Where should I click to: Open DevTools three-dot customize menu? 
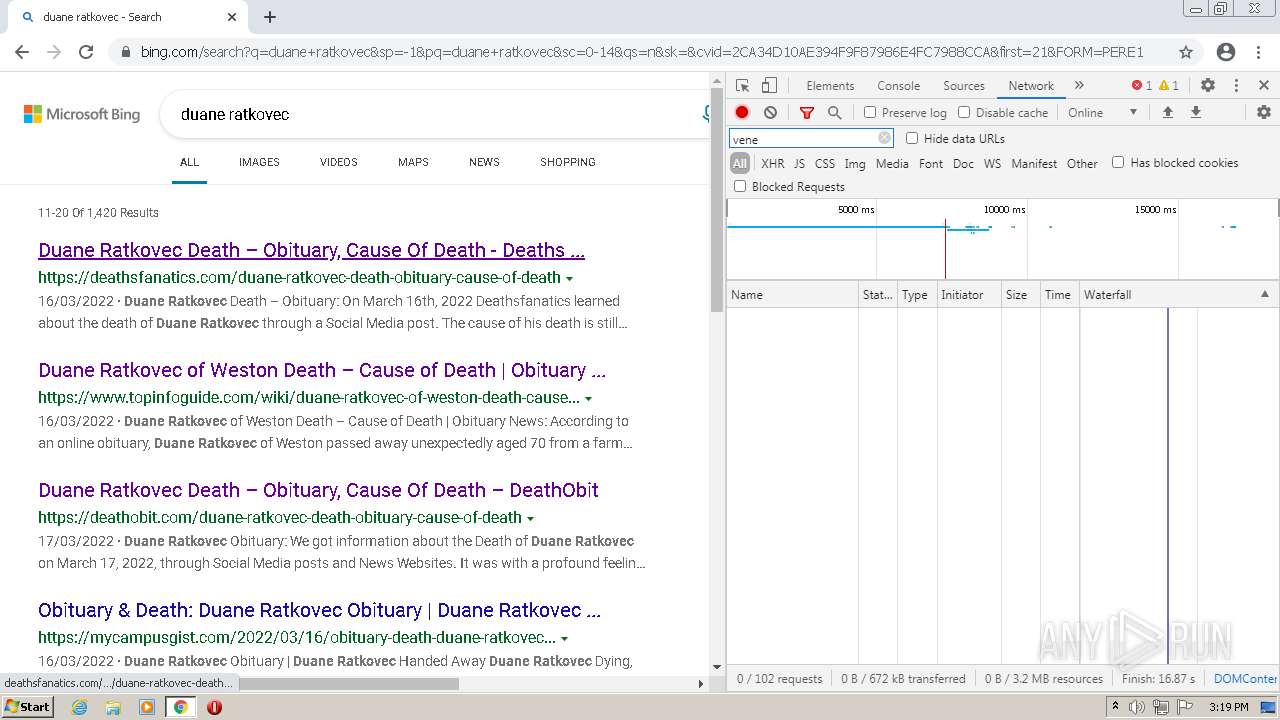pyautogui.click(x=1236, y=86)
